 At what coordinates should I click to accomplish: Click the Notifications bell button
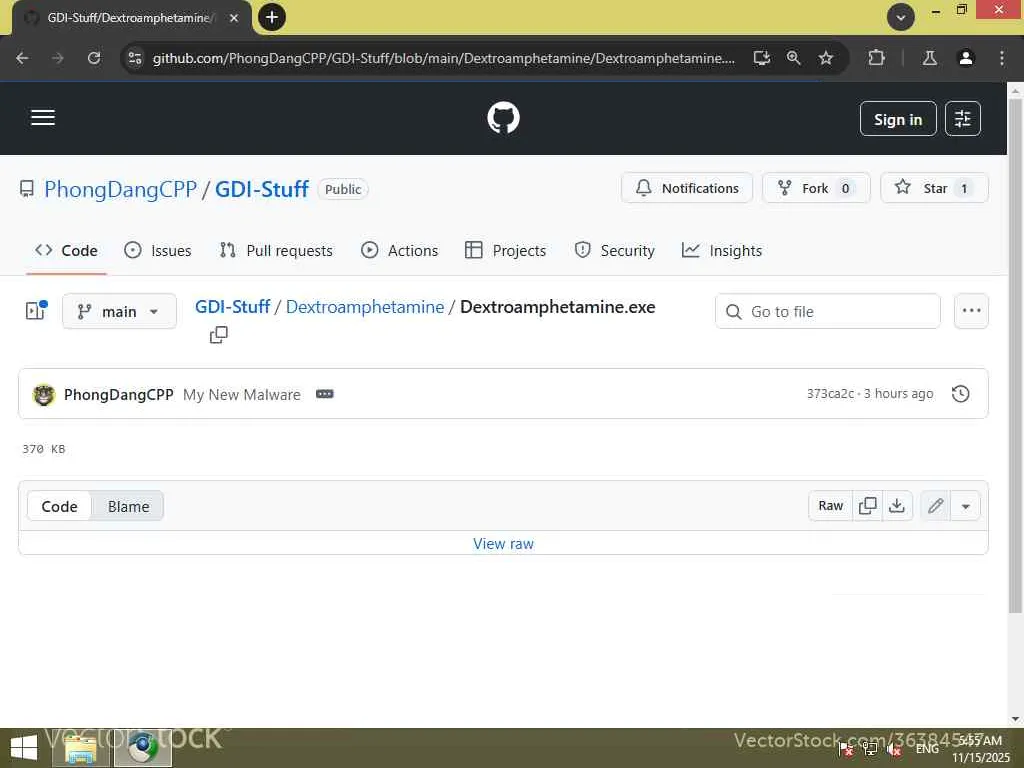click(x=687, y=188)
